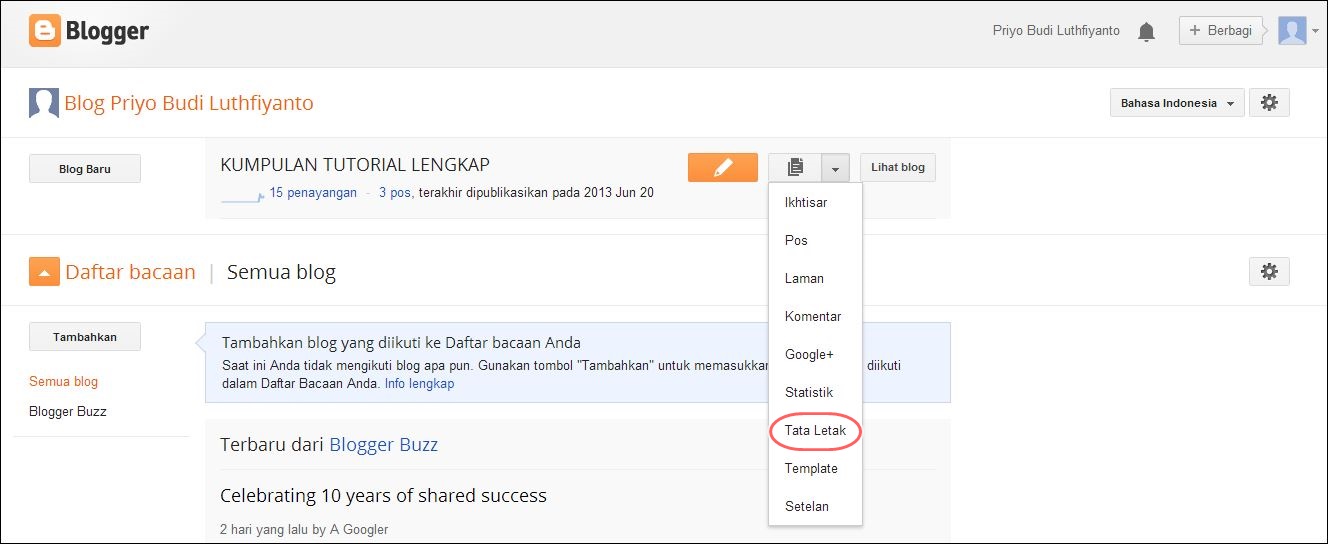Click the Daftar bacaan heading
The width and height of the screenshot is (1328, 544).
(x=130, y=272)
